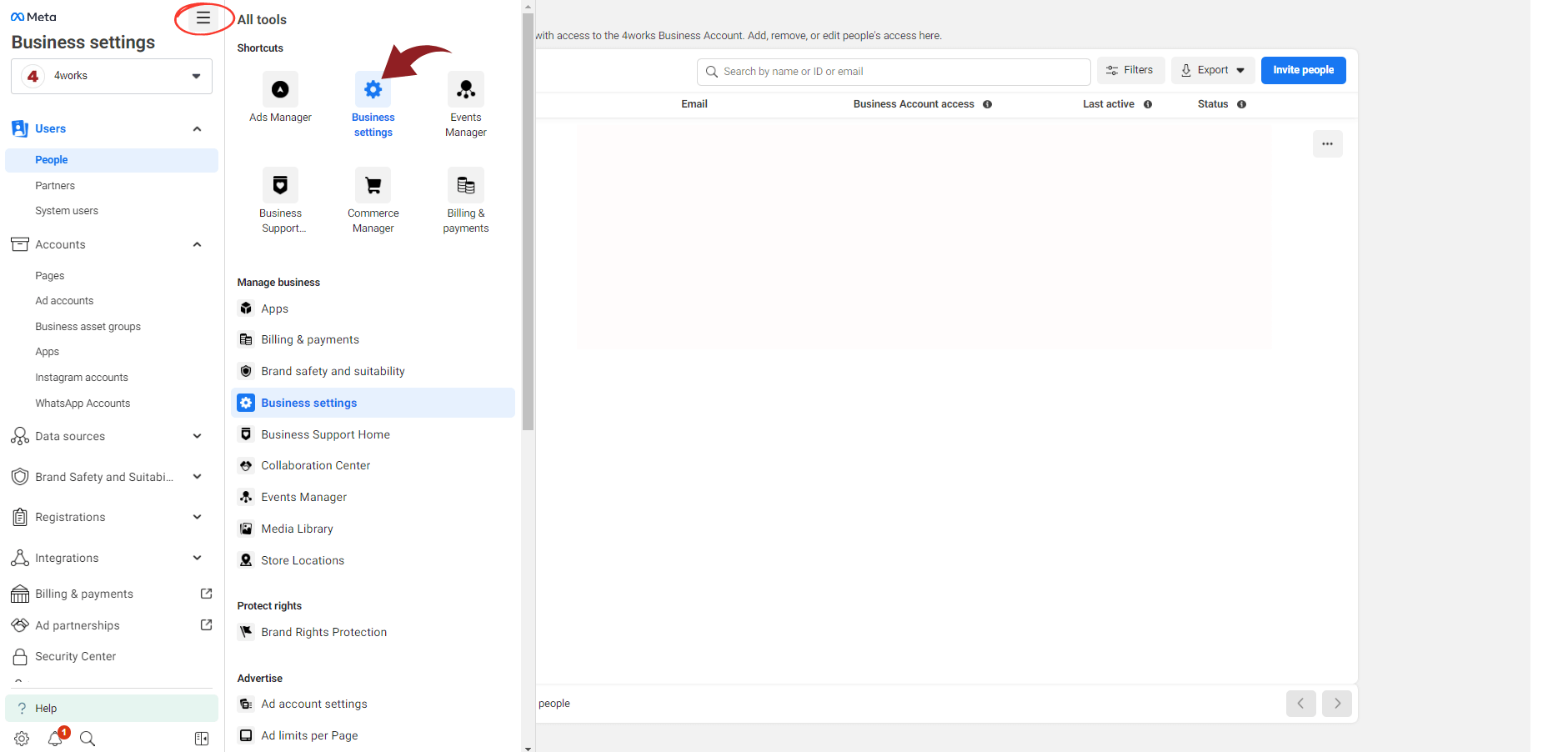Open Business Support Home tool
This screenshot has height=752, width=1568.
click(373, 434)
